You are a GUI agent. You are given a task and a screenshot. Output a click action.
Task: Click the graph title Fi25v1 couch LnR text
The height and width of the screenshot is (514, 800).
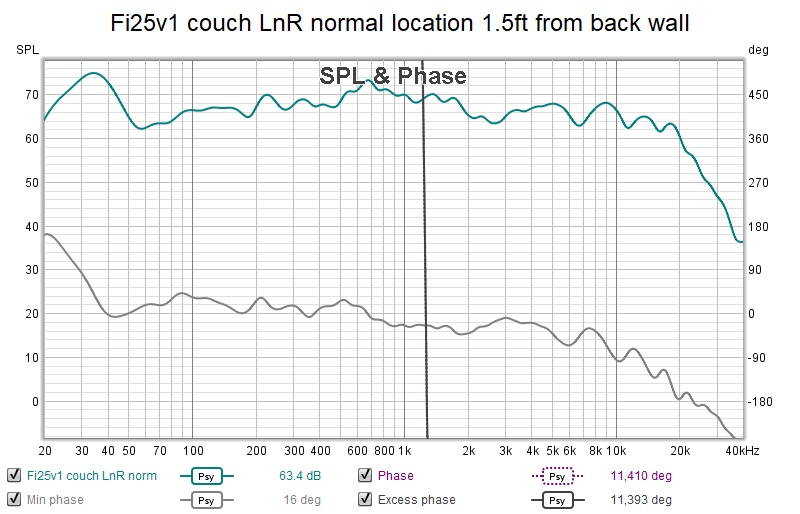pyautogui.click(x=399, y=23)
